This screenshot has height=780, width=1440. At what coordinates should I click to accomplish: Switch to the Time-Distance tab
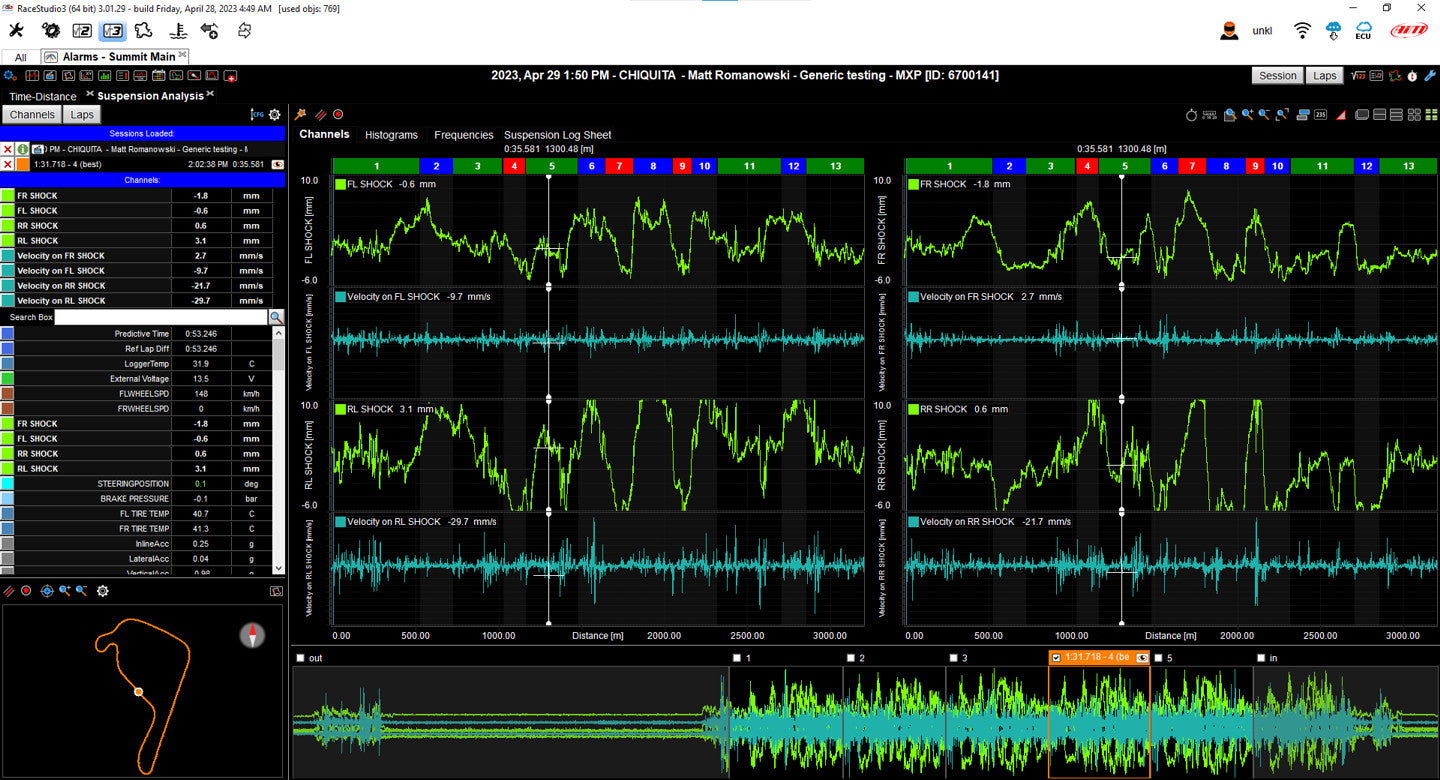43,96
